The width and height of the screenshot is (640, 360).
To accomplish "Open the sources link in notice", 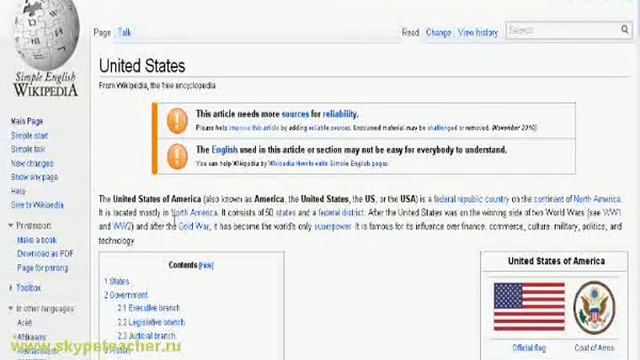I will 295,114.
